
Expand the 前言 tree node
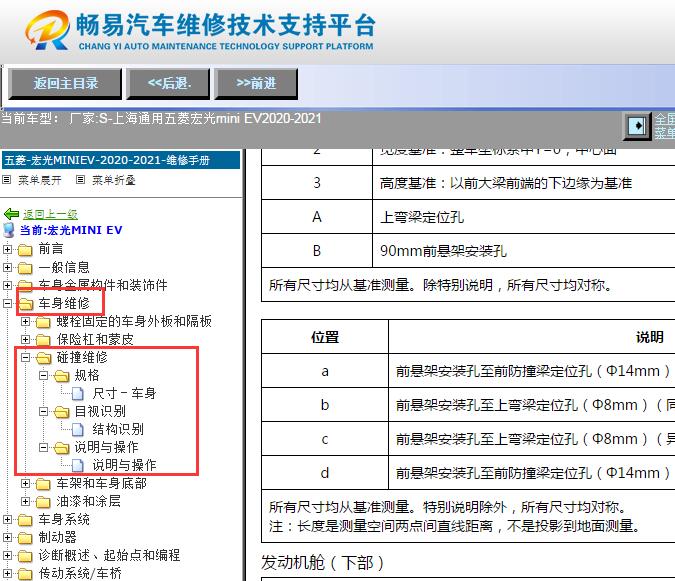click(7, 249)
